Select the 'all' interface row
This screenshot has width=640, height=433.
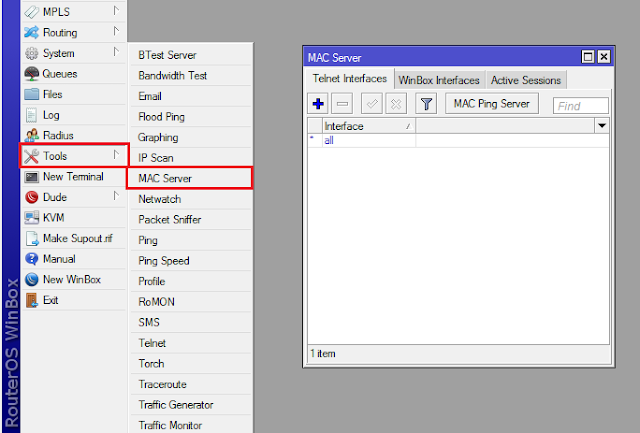pos(458,140)
